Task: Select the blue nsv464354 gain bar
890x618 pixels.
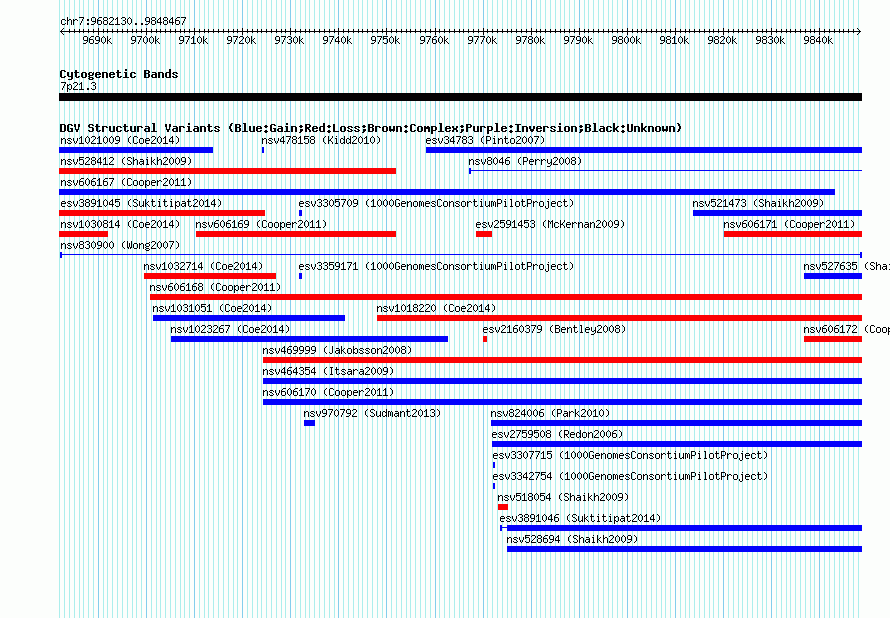Action: point(562,381)
